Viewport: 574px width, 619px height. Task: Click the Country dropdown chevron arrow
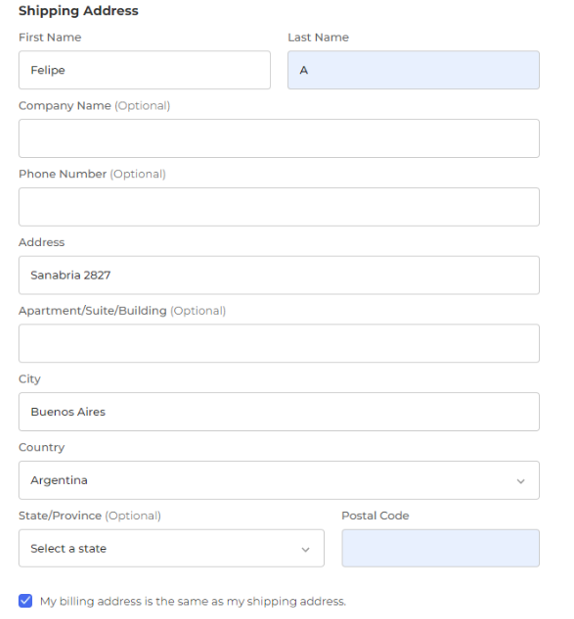(x=521, y=481)
